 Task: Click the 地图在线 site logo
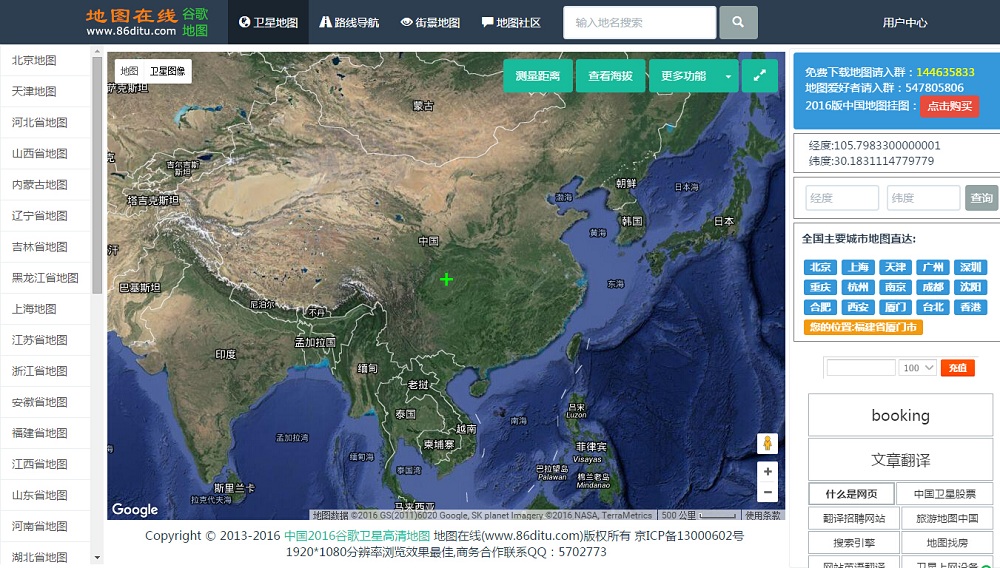tap(147, 22)
